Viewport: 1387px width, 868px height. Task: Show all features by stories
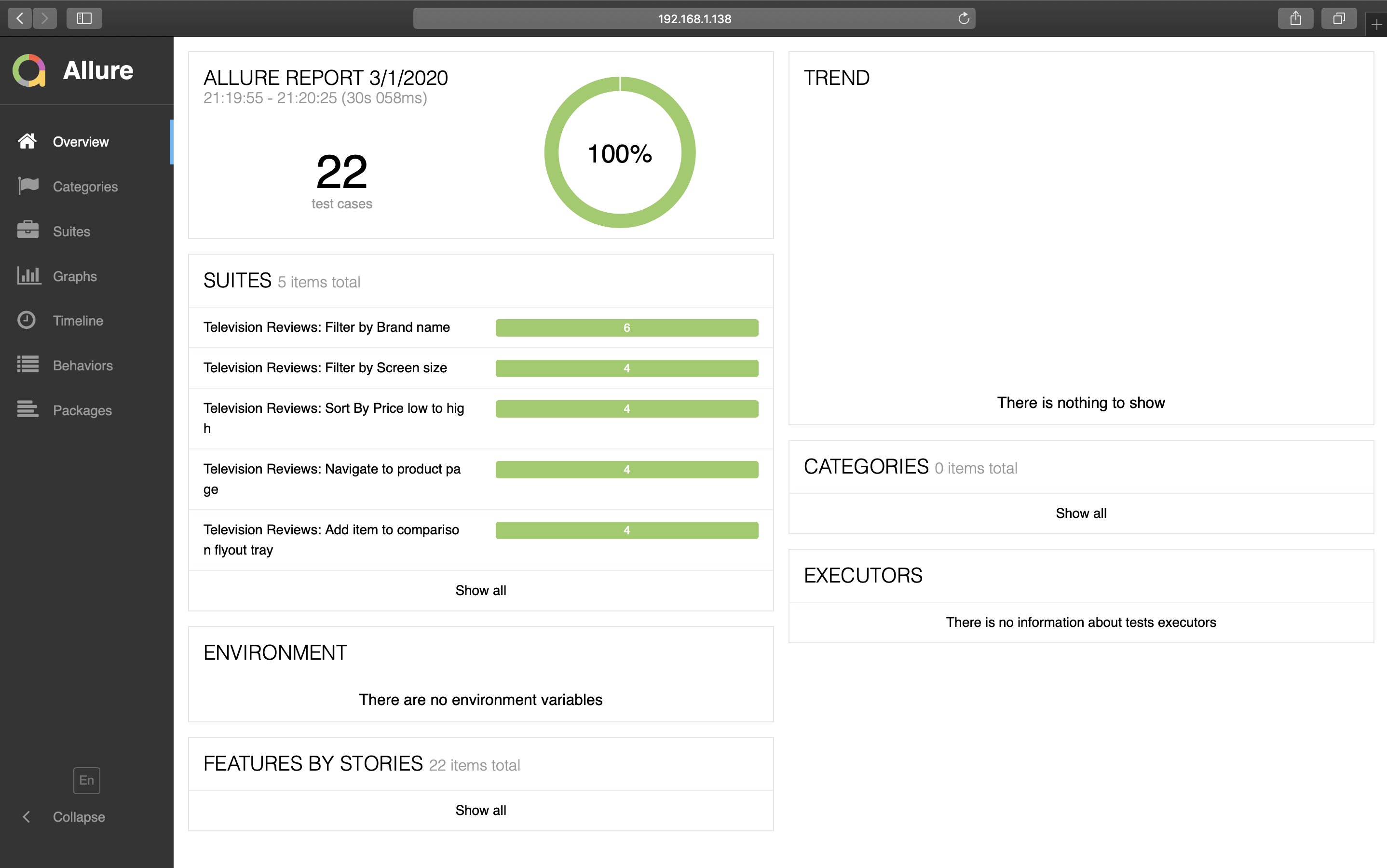coord(480,810)
